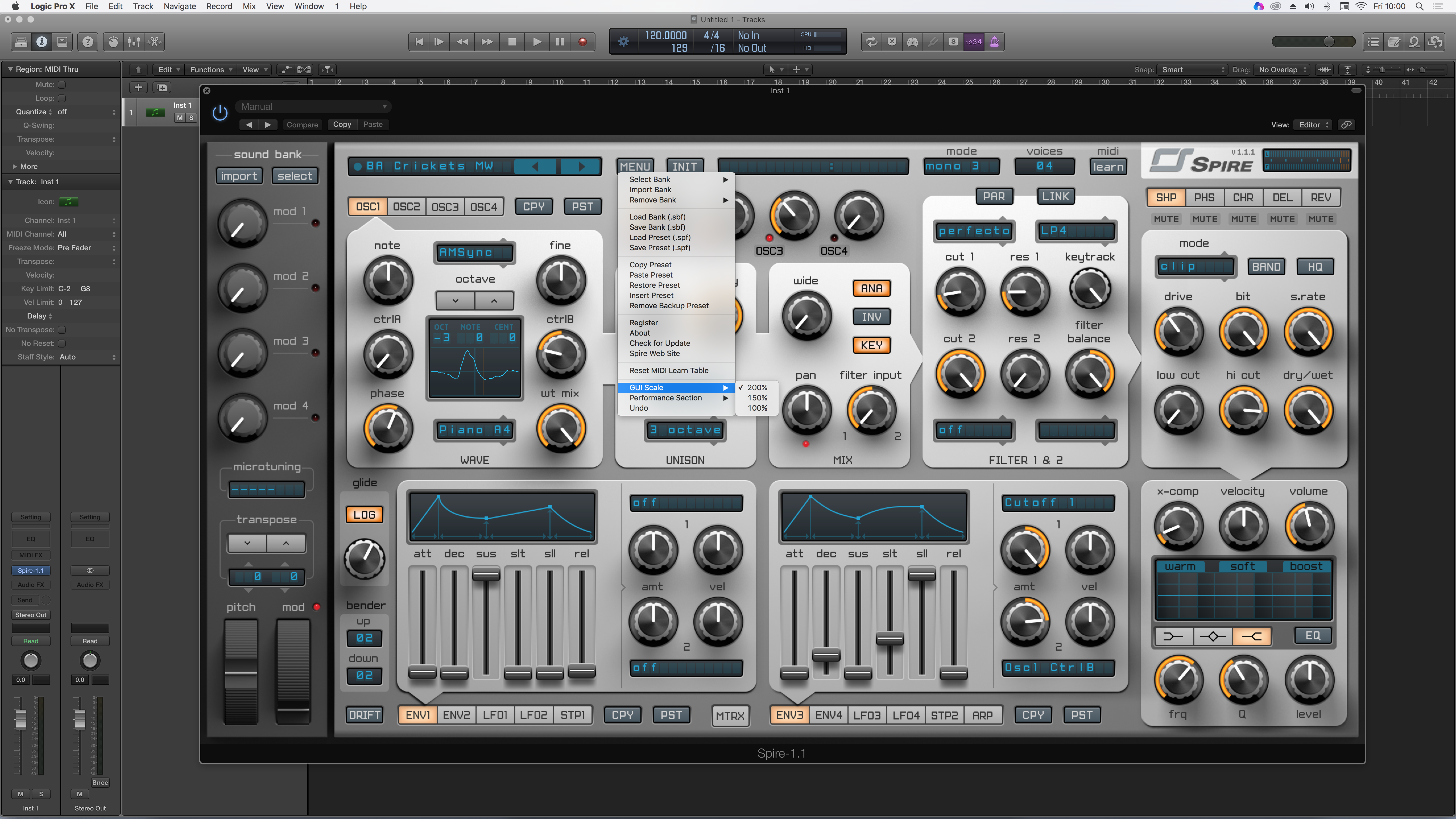Choose Load Preset (.spf) menu item

coord(676,237)
